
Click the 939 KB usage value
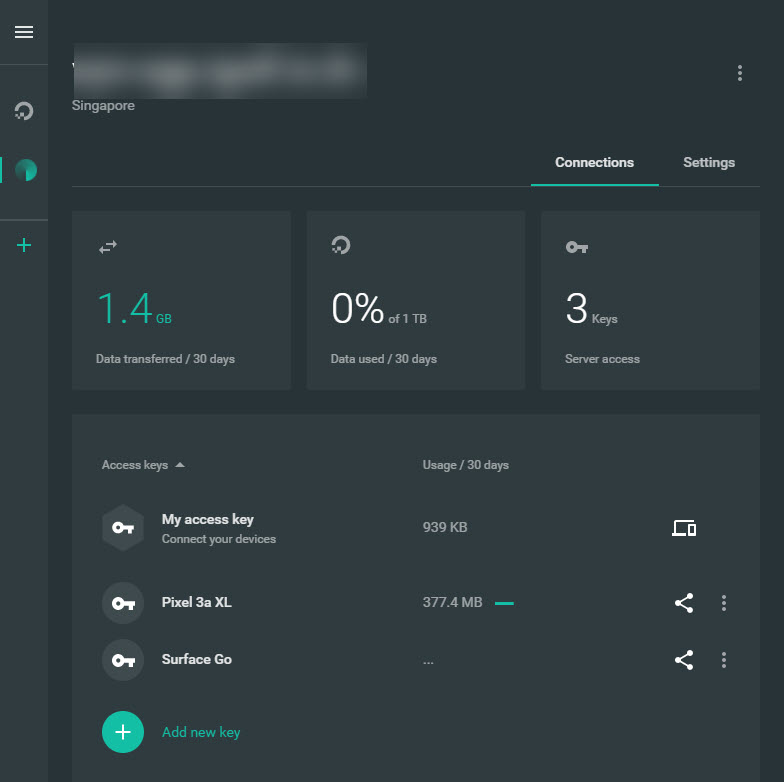444,527
